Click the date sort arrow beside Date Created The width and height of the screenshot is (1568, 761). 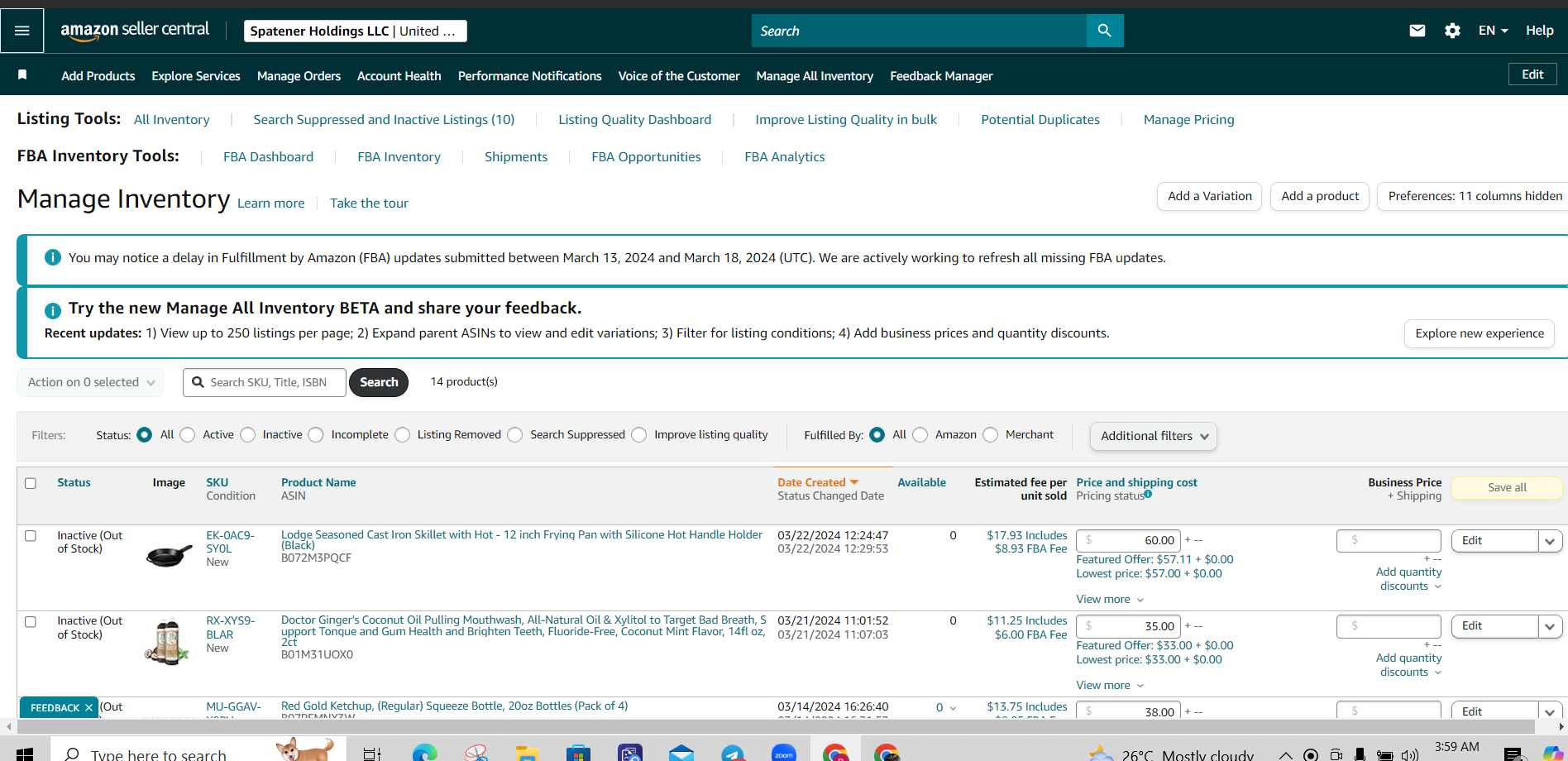854,482
